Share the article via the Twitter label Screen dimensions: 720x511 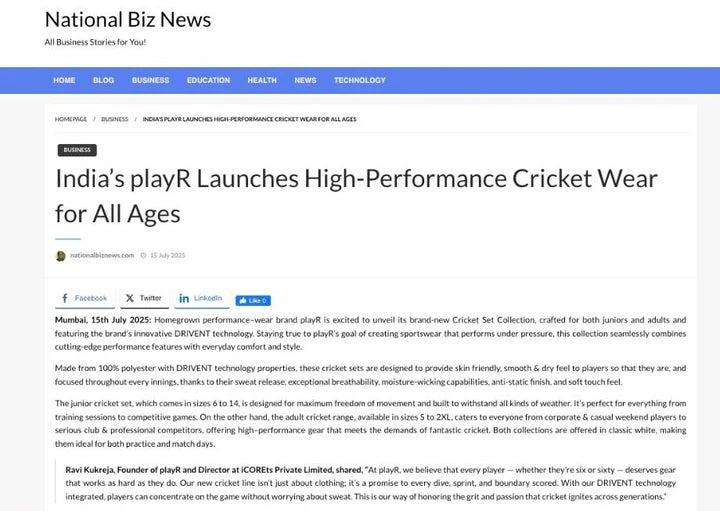click(151, 298)
